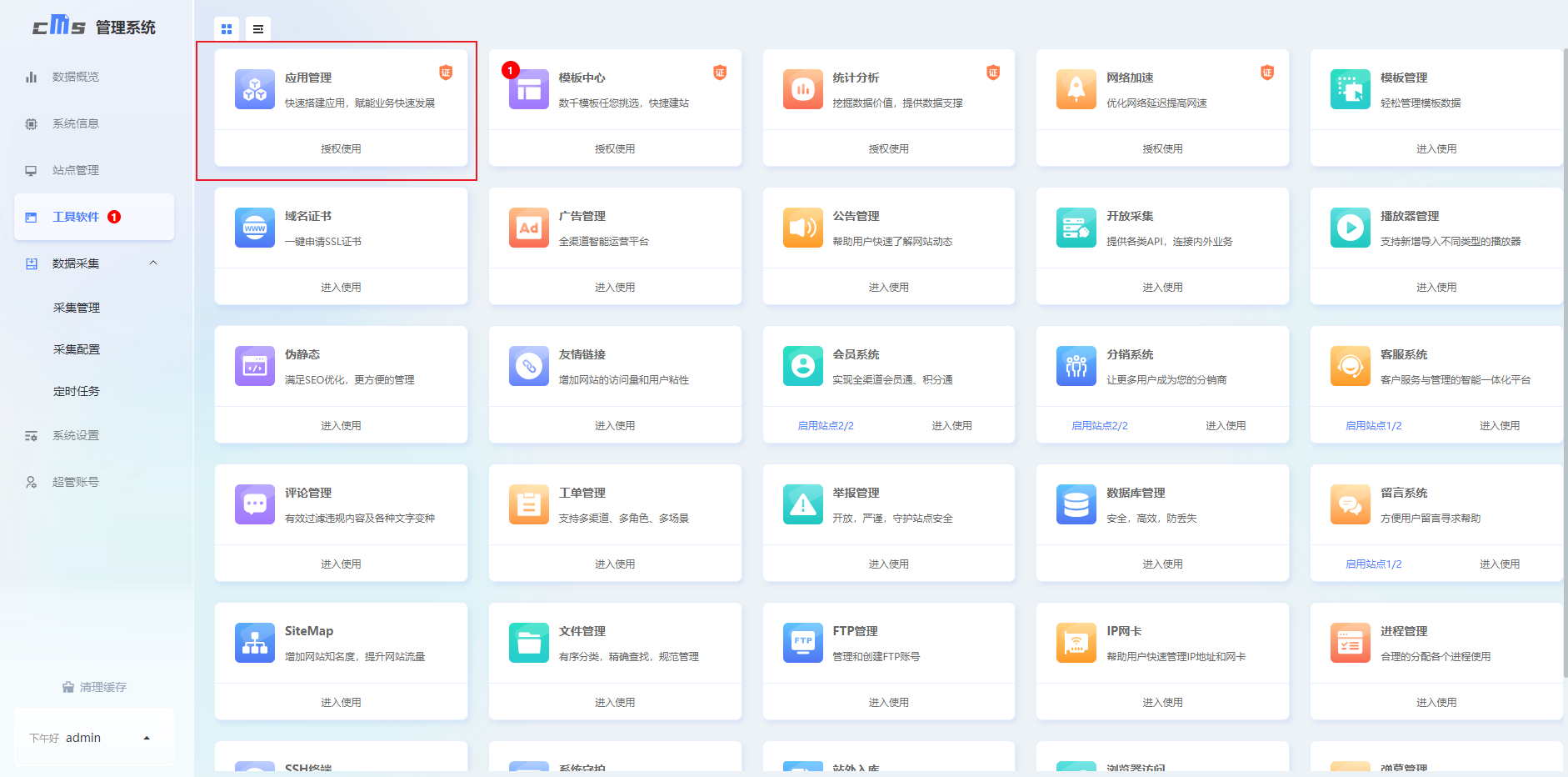The height and width of the screenshot is (777, 1568).
Task: Open the 文件管理 folder icon
Action: pos(529,643)
